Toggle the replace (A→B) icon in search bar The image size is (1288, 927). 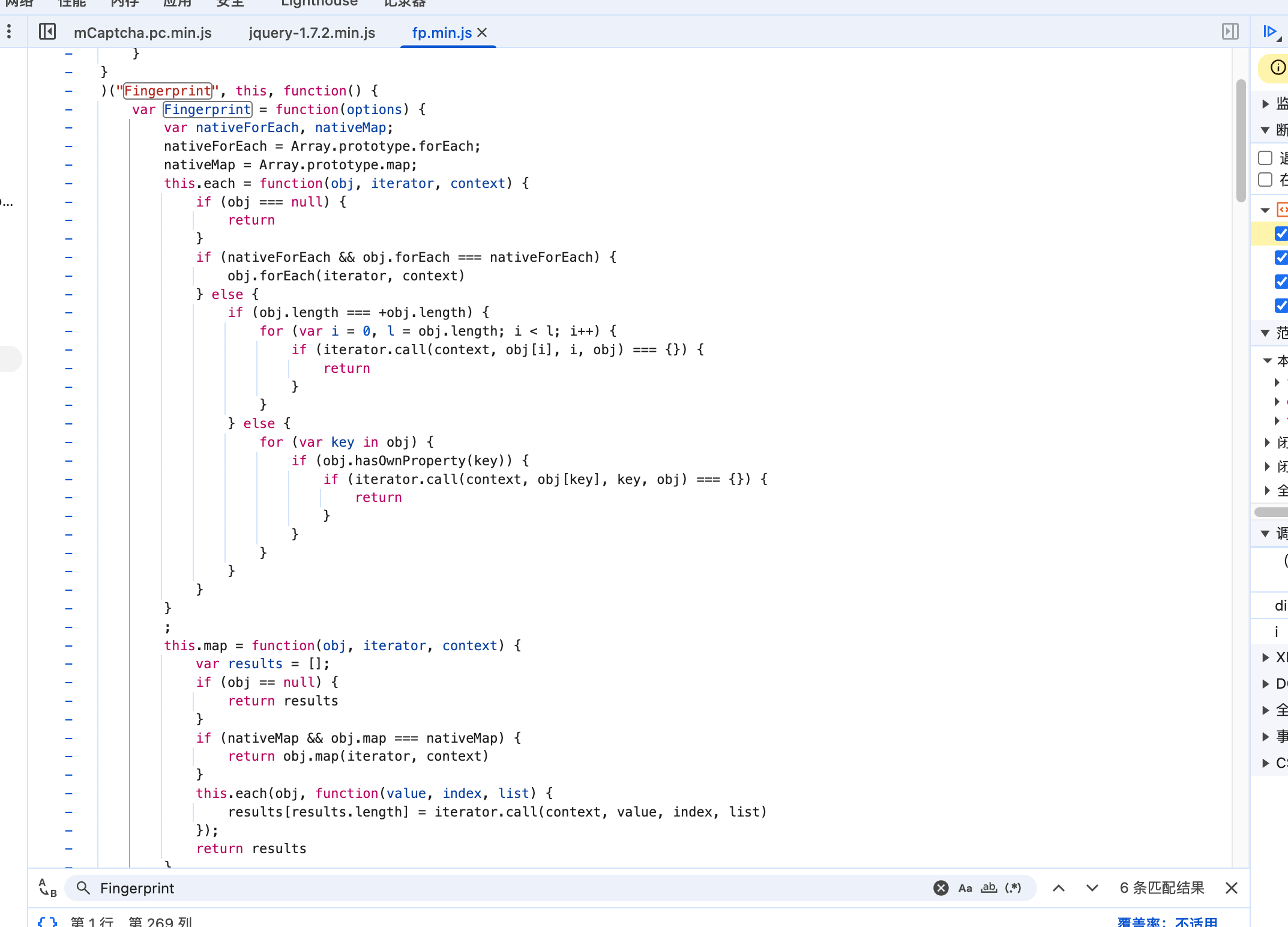(x=47, y=887)
